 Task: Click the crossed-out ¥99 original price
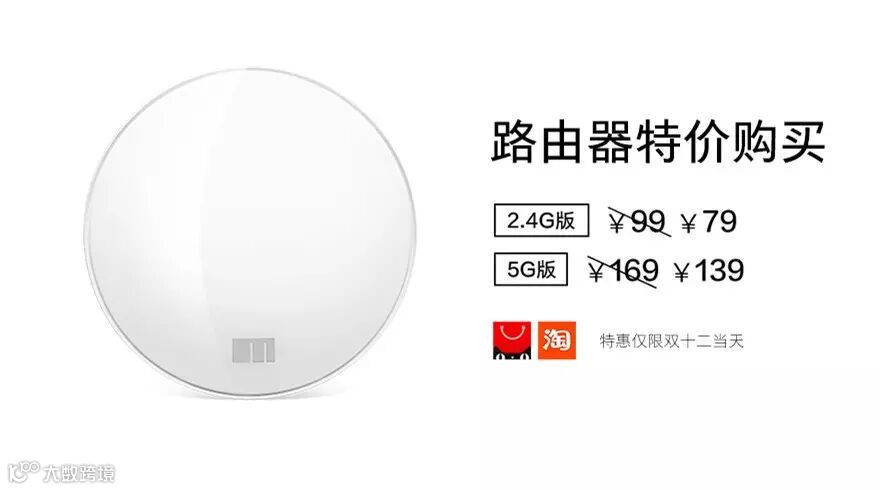pos(639,222)
